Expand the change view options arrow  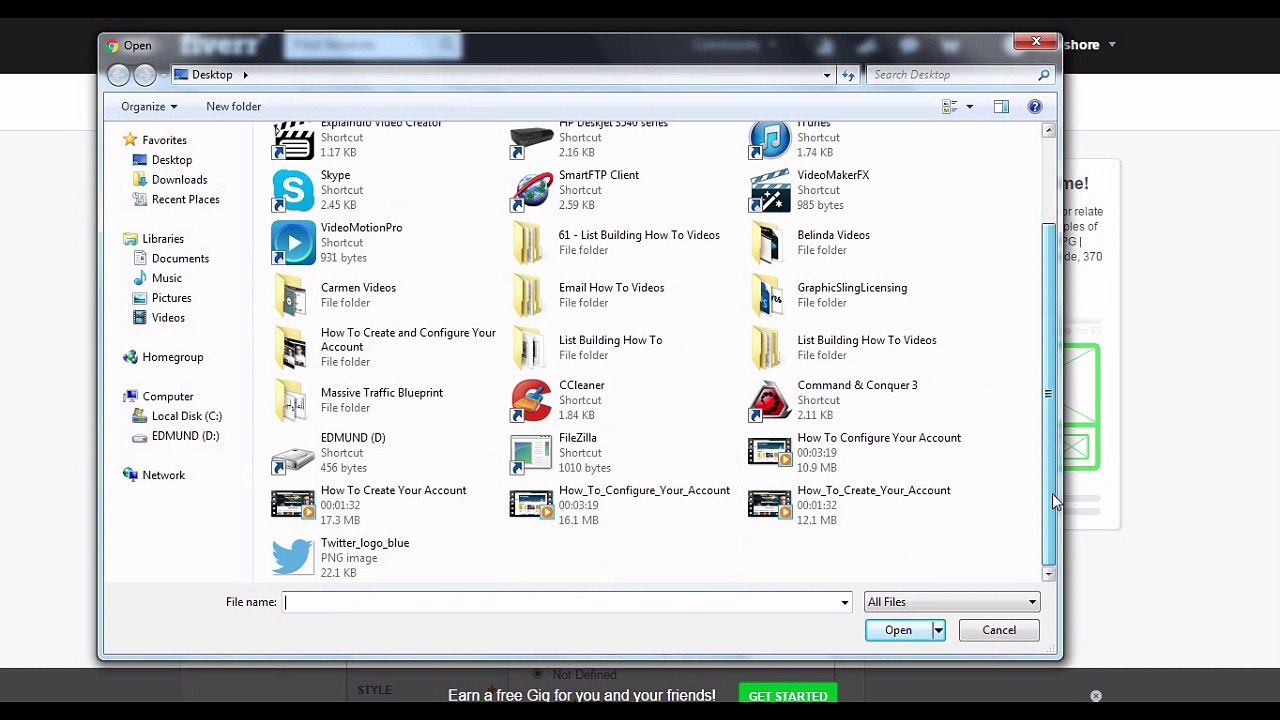click(x=969, y=107)
